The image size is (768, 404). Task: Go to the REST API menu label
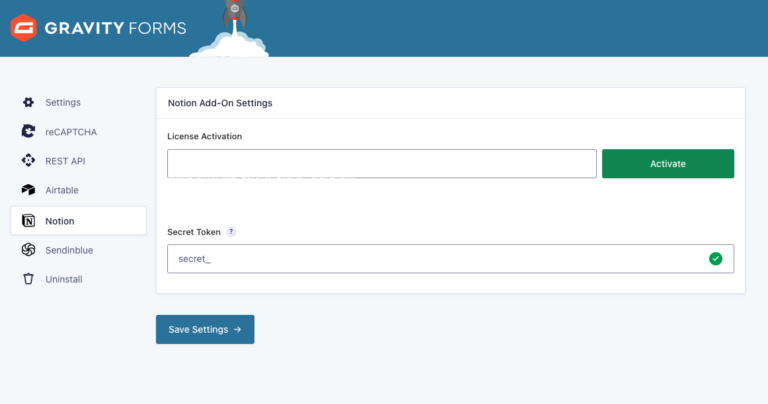click(66, 160)
